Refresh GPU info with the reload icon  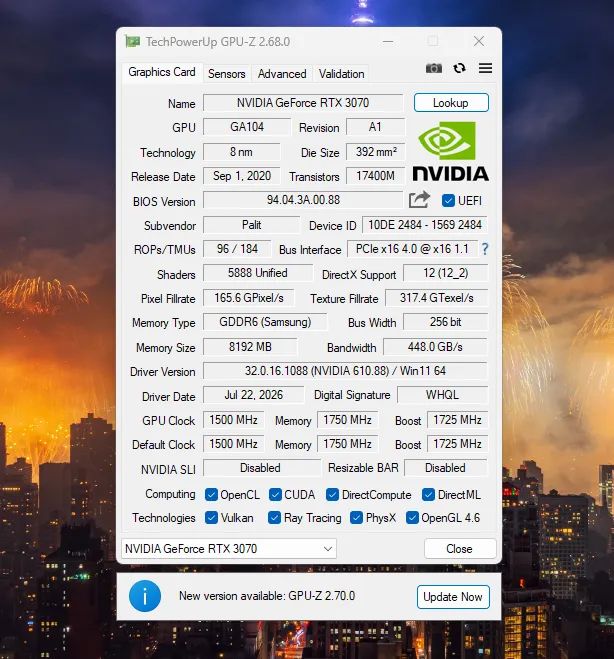[460, 68]
